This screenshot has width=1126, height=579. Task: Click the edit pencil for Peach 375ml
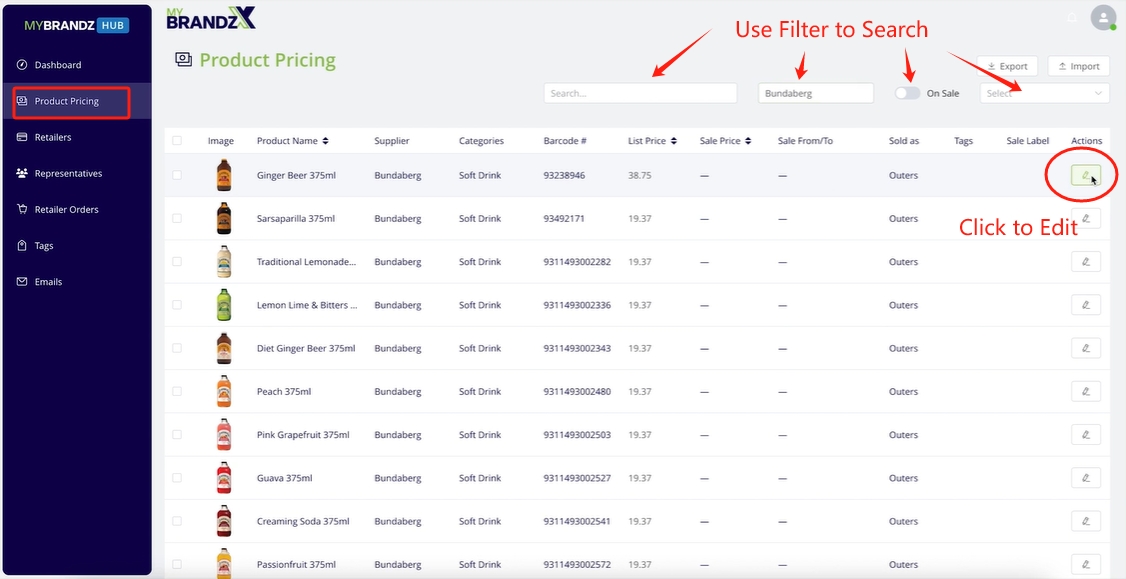1085,392
